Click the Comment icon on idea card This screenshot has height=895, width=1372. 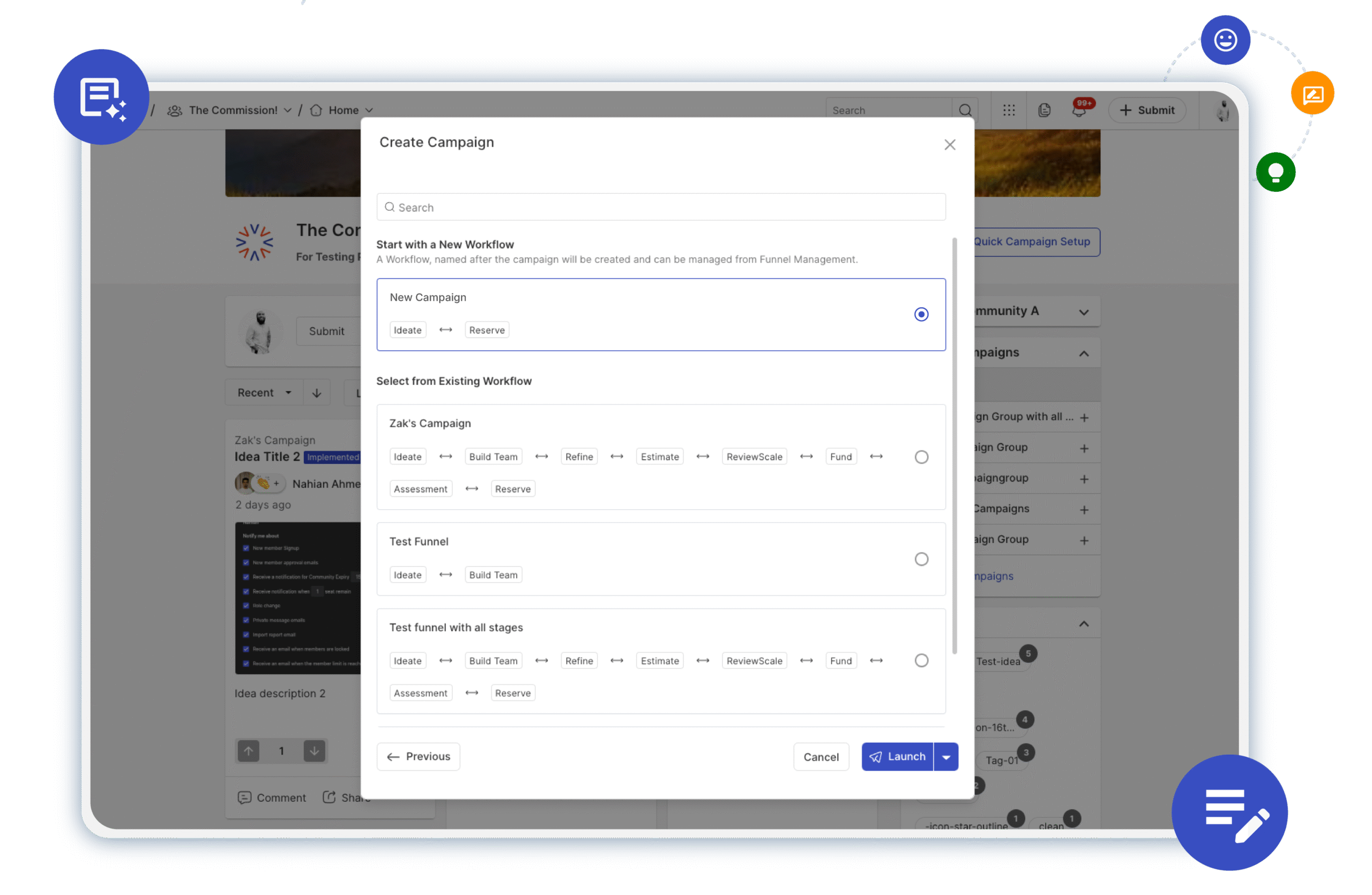click(x=244, y=797)
